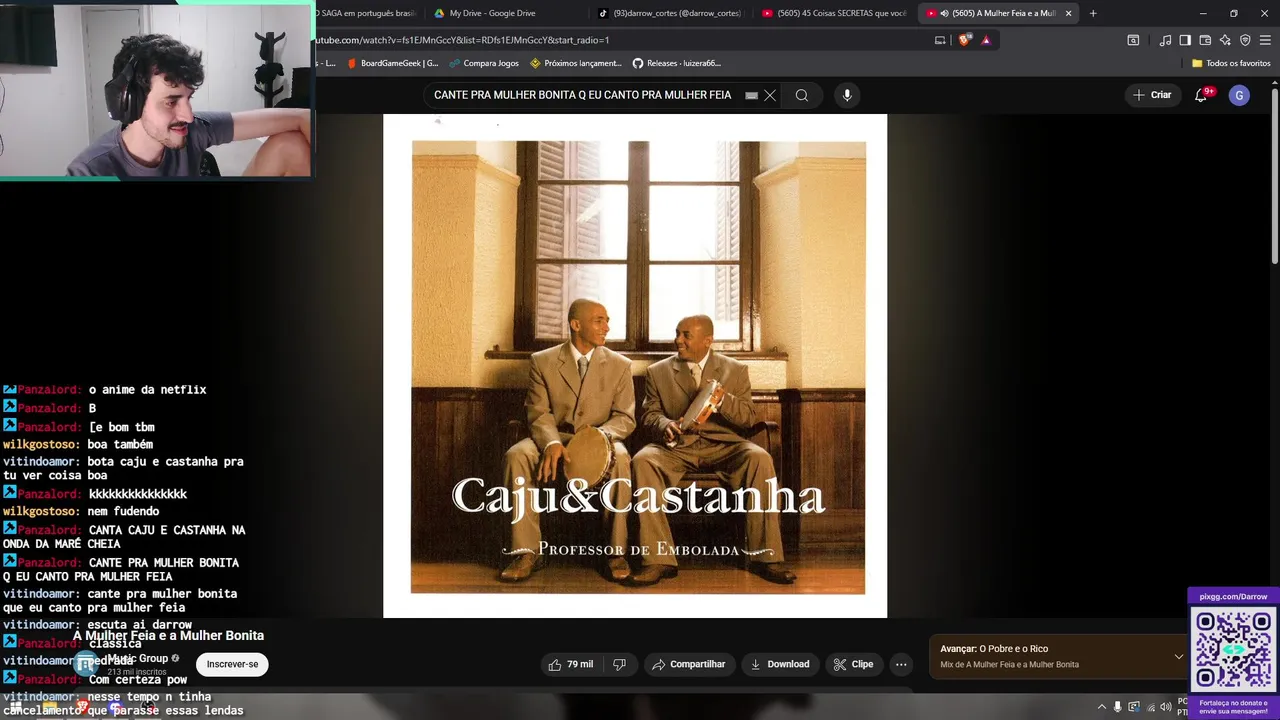
Task: Open the Todos os favoritos folder
Action: coord(1231,63)
